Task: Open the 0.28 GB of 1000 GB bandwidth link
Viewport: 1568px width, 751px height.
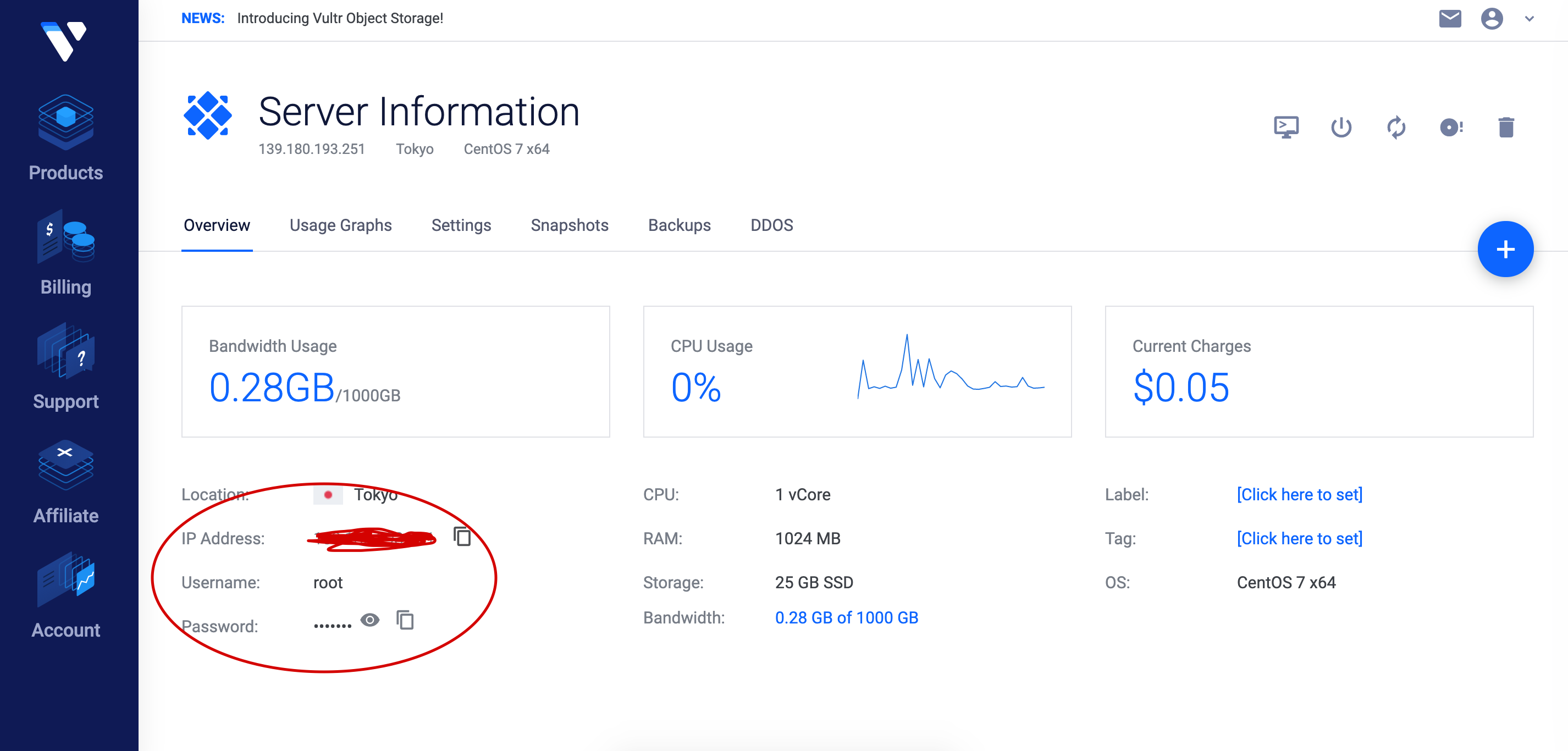Action: 846,618
